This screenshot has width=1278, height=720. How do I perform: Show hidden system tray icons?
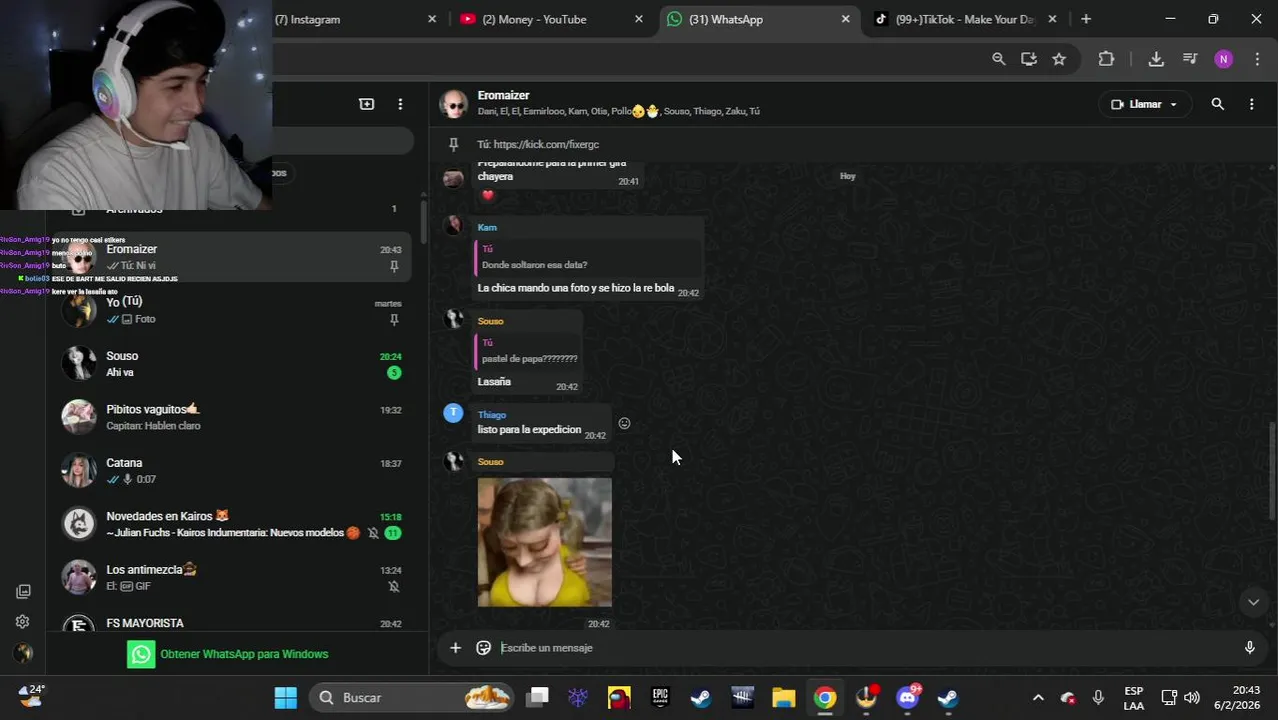1038,697
